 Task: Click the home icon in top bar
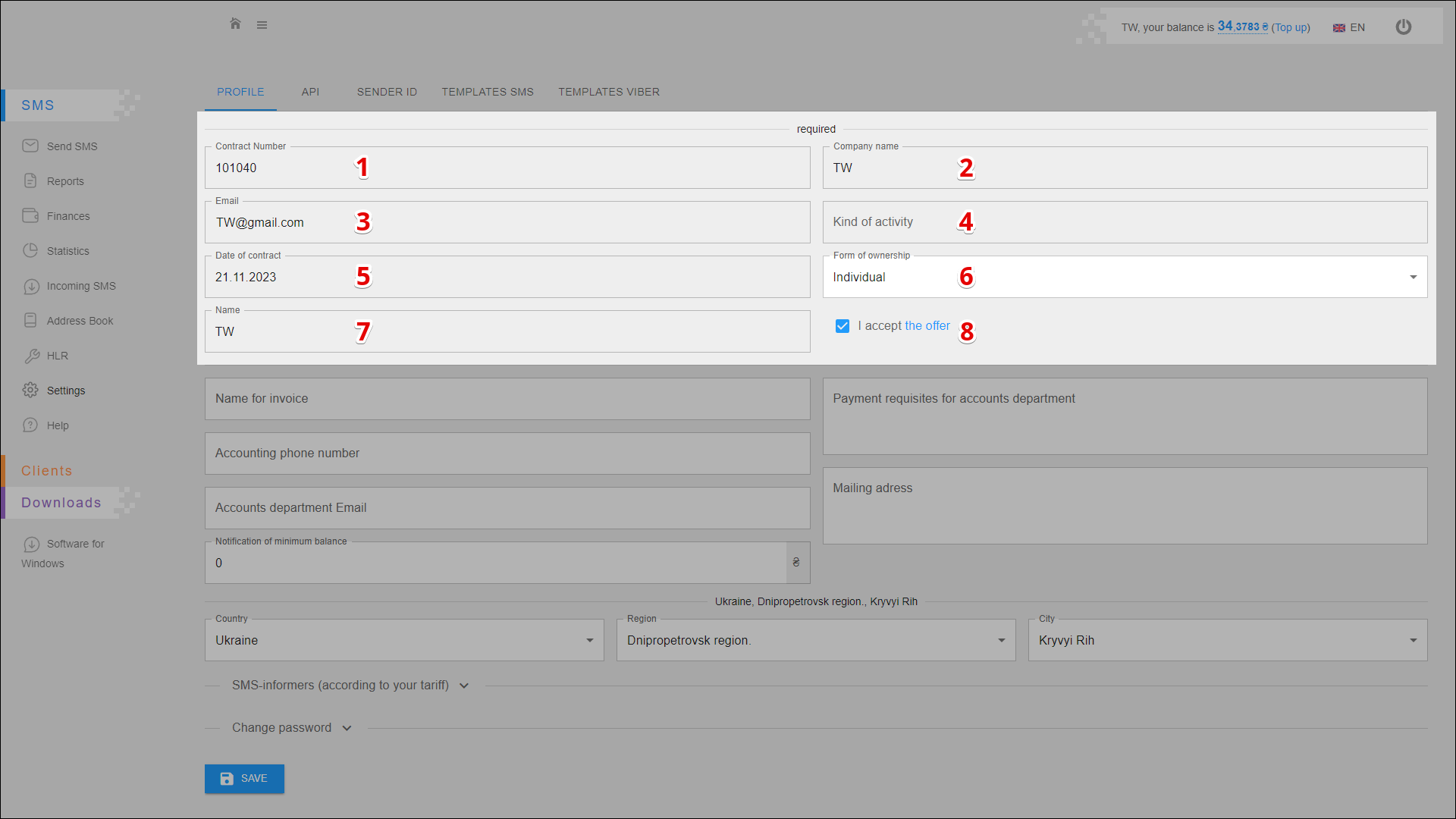(x=235, y=24)
